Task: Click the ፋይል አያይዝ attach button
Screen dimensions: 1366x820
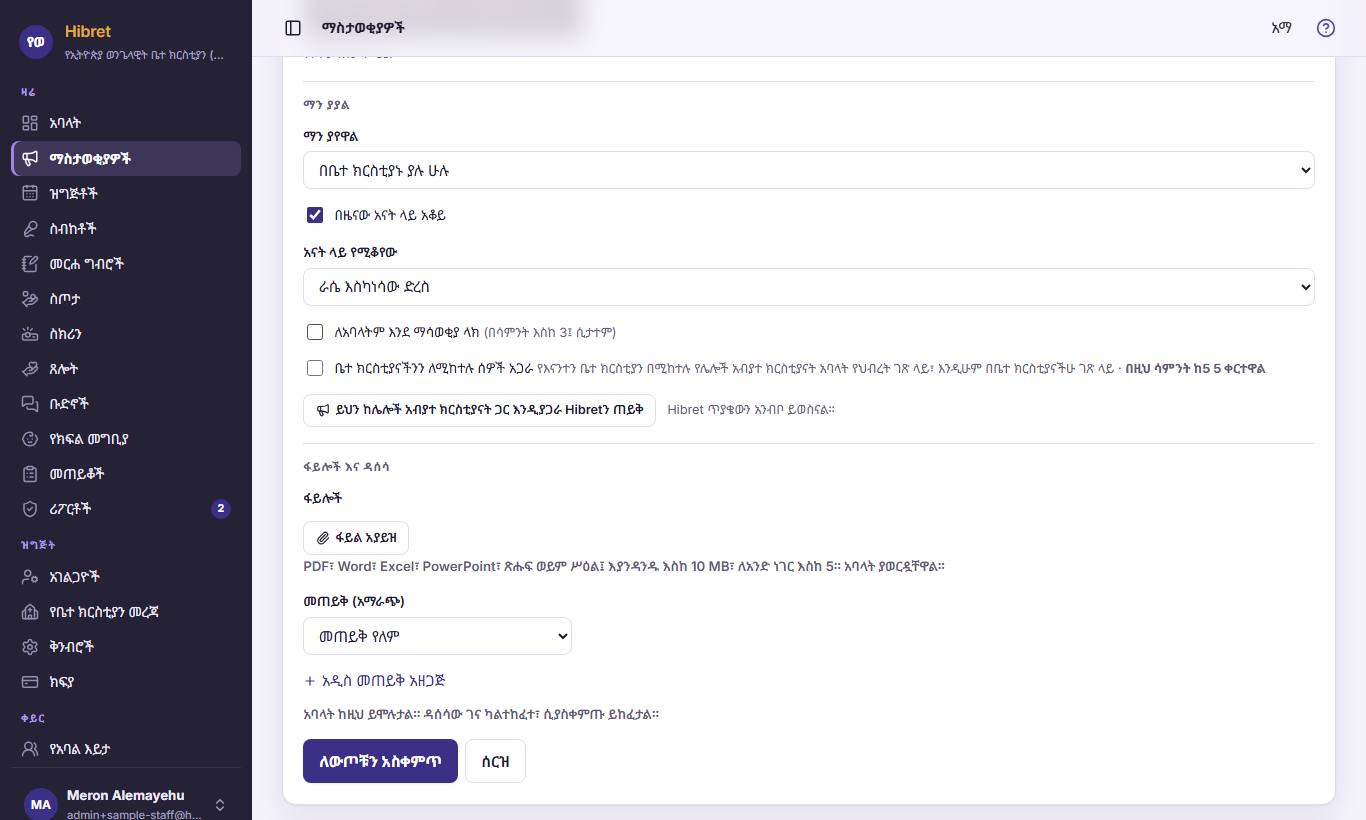Action: pyautogui.click(x=356, y=538)
